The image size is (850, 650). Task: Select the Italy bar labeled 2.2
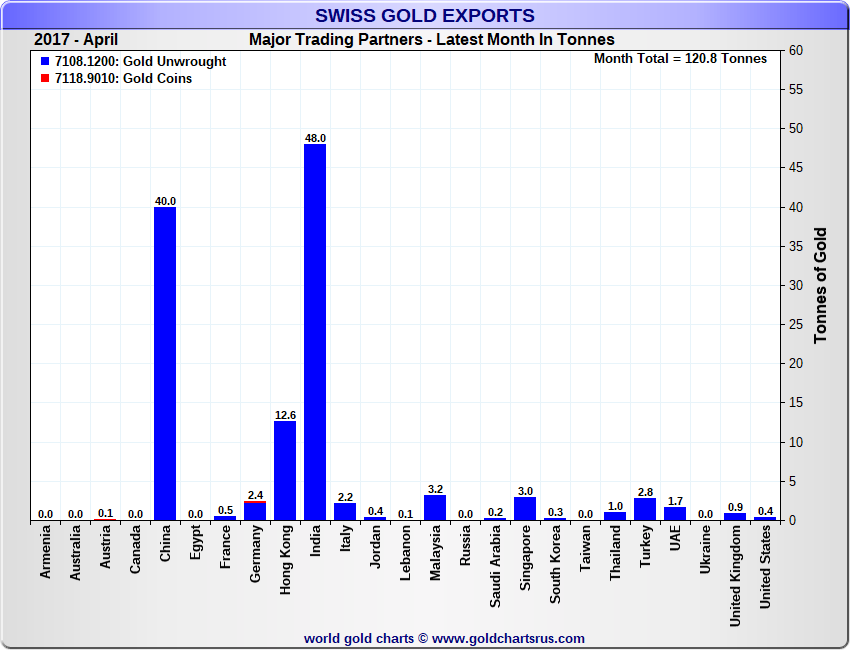coord(345,512)
